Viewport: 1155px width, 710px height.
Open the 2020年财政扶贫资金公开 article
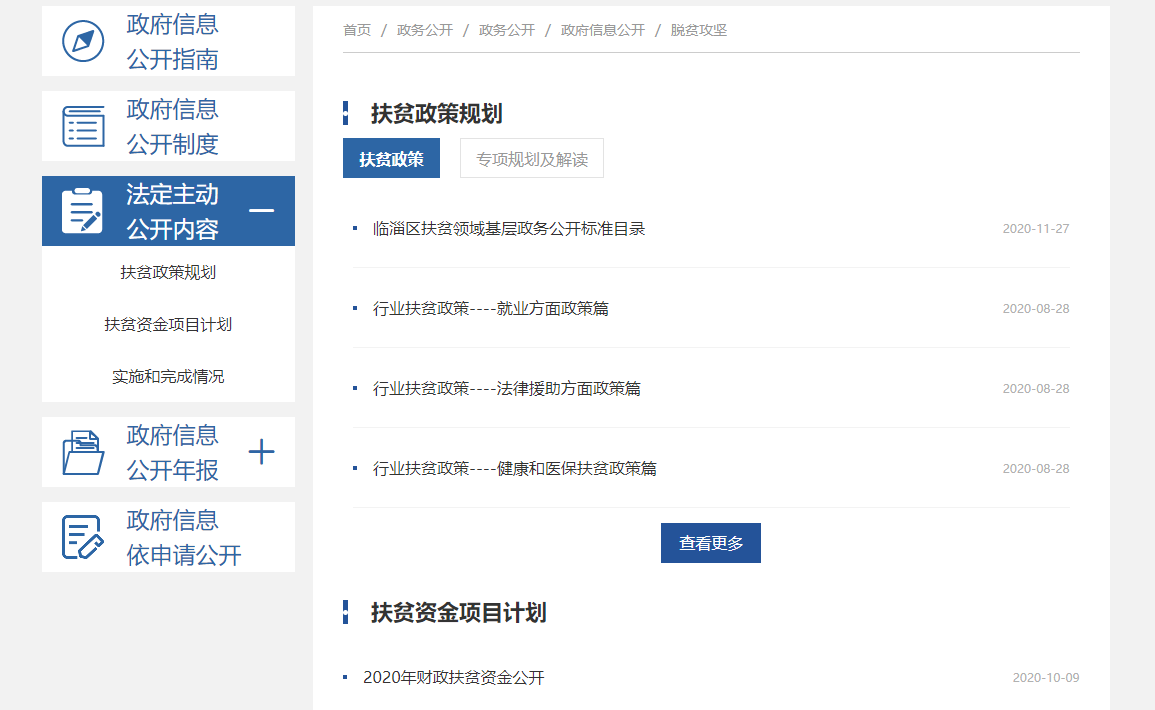point(454,678)
